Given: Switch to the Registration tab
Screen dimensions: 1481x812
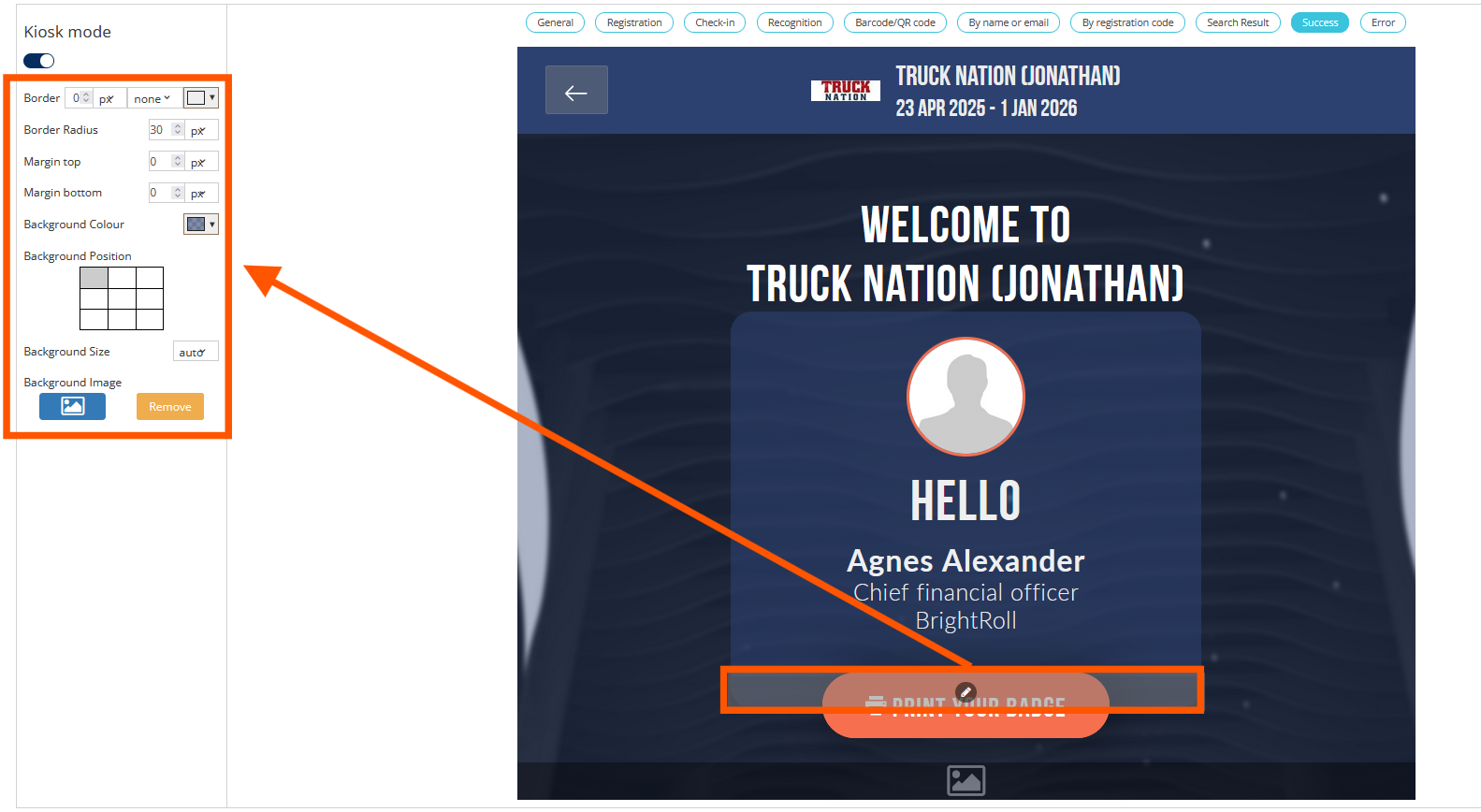Looking at the screenshot, I should pyautogui.click(x=633, y=22).
